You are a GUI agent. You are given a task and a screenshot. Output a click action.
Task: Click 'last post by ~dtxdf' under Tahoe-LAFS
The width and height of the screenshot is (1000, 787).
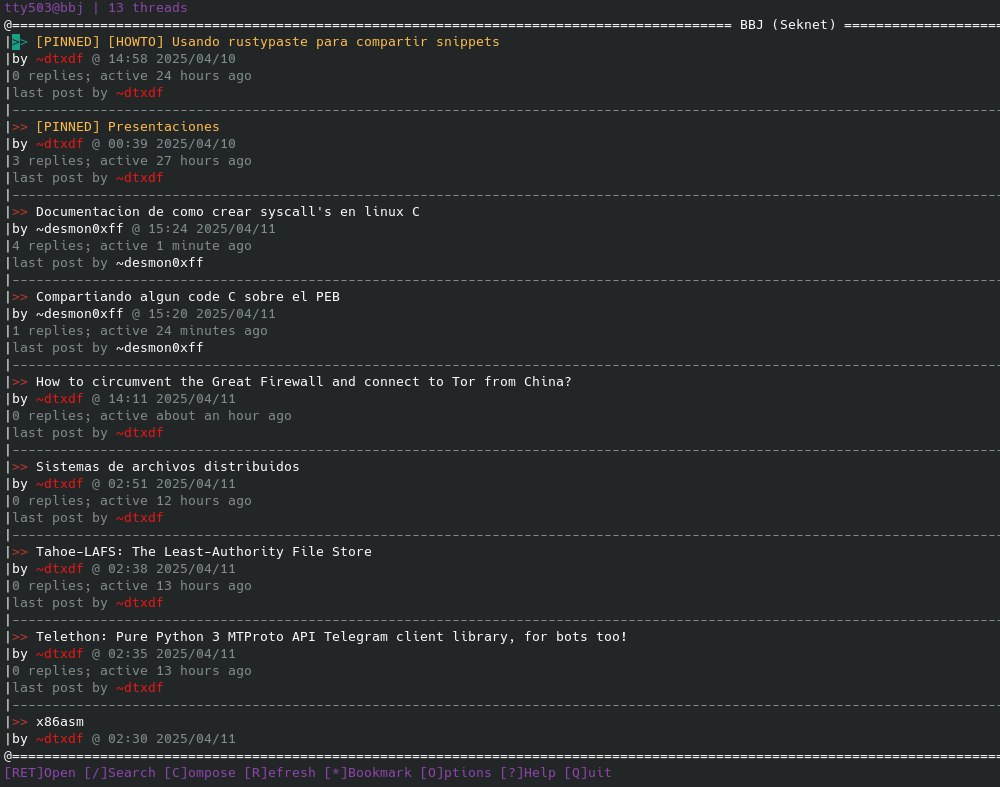[88, 603]
